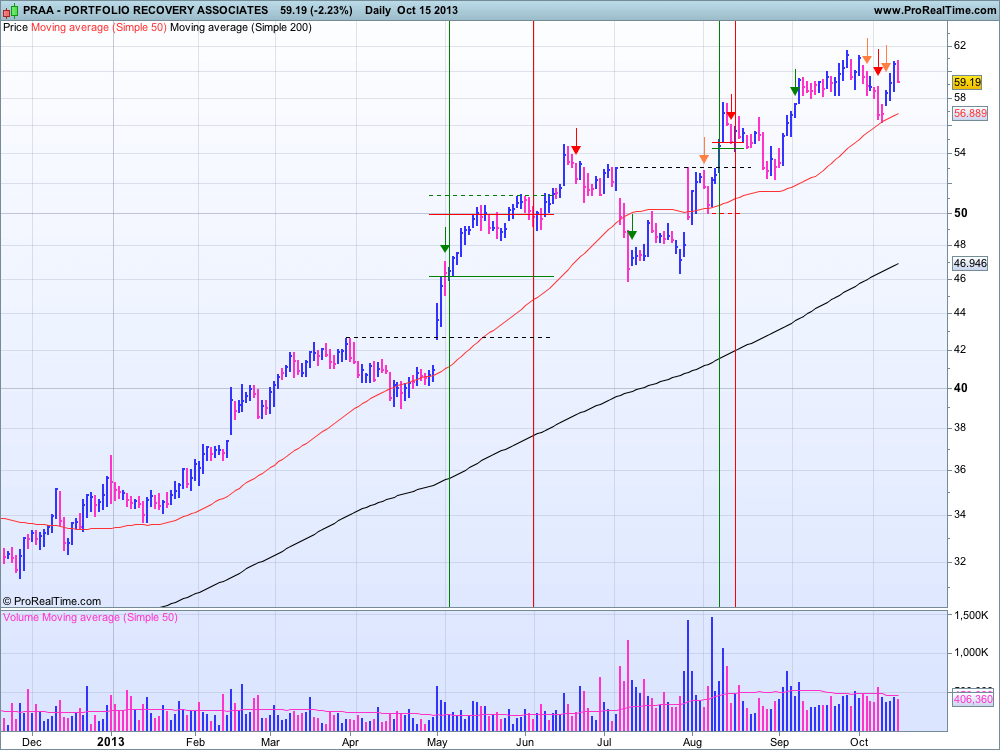Screen dimensions: 1000x750
Task: Click the 1,000K volume axis label
Action: pos(971,652)
